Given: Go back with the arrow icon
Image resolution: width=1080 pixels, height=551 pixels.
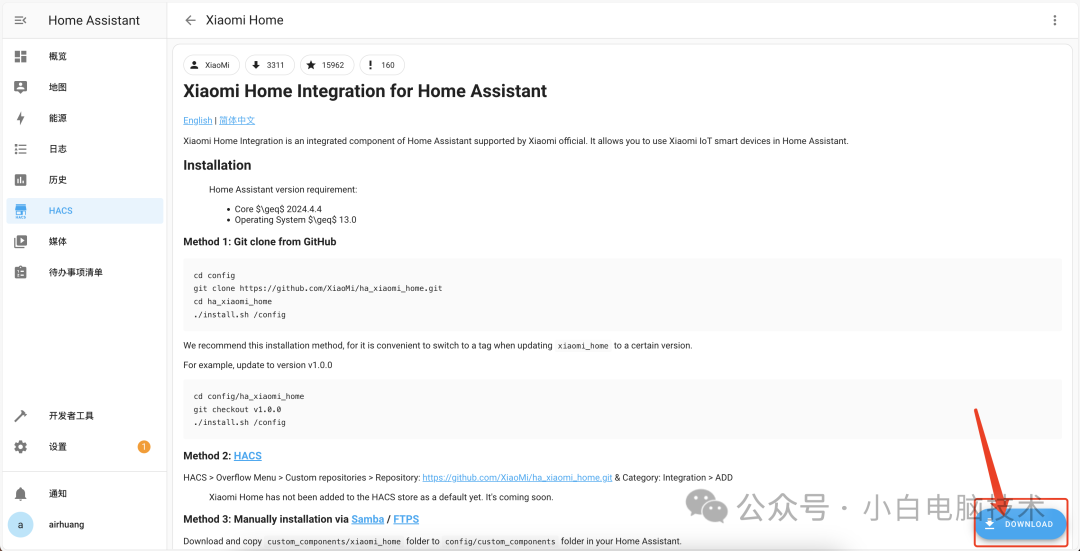Looking at the screenshot, I should (x=190, y=21).
